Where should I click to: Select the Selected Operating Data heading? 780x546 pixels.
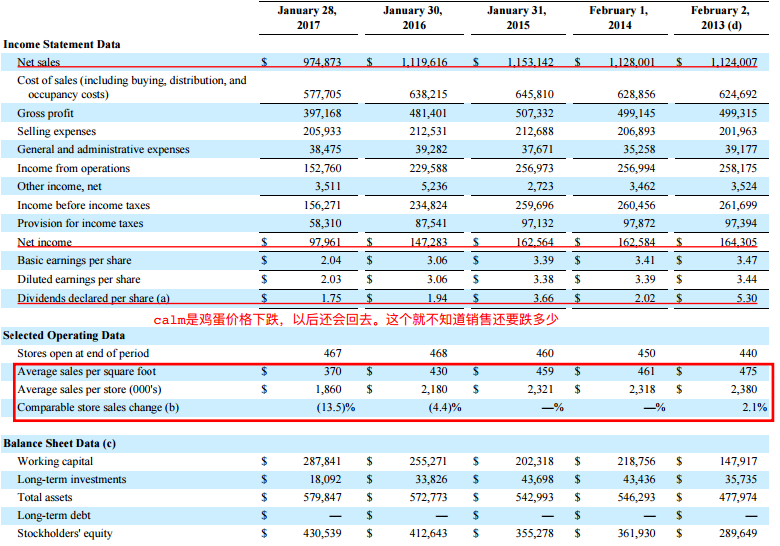(x=64, y=335)
